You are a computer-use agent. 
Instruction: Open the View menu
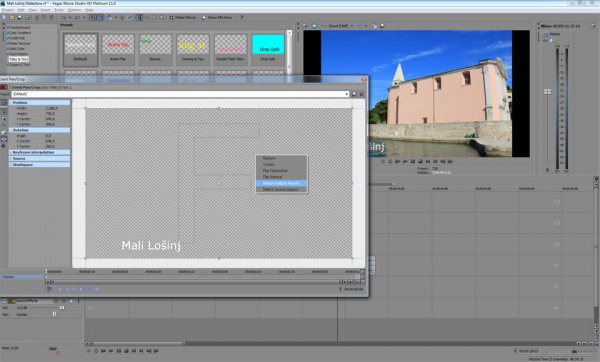coord(33,10)
